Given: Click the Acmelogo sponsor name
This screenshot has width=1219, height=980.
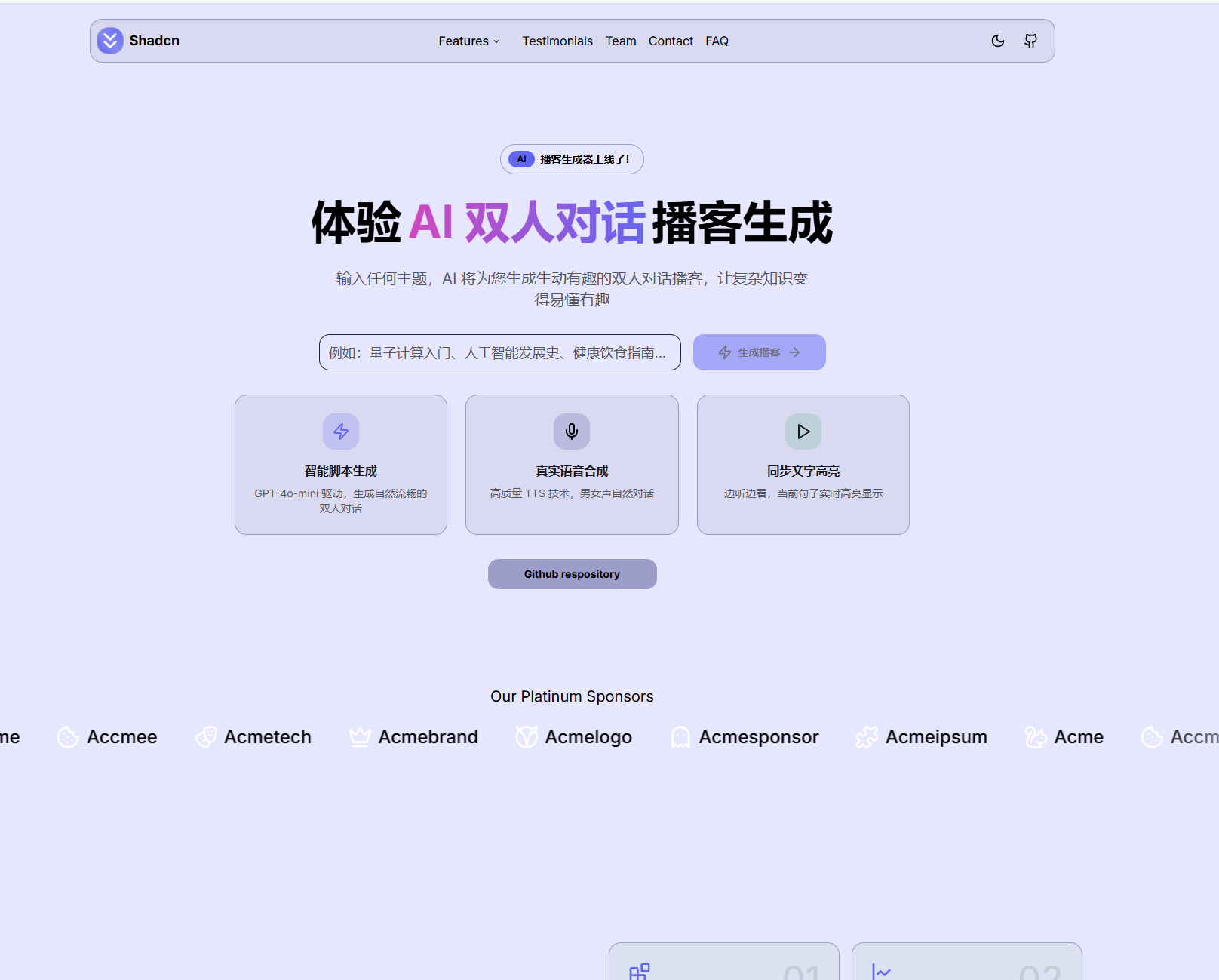Looking at the screenshot, I should 588,737.
